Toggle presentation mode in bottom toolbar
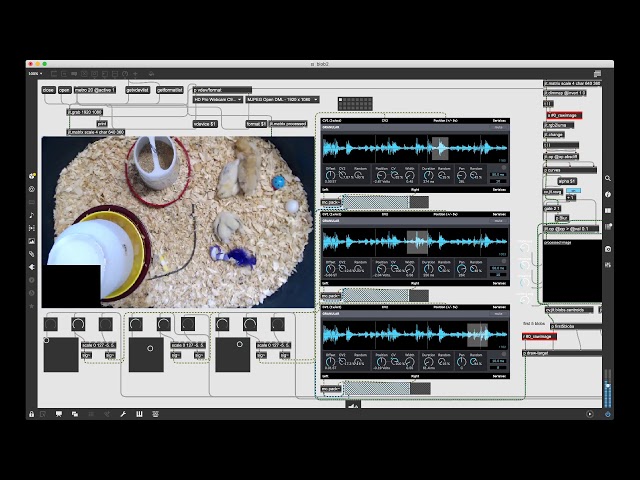The image size is (640, 480). 59,414
